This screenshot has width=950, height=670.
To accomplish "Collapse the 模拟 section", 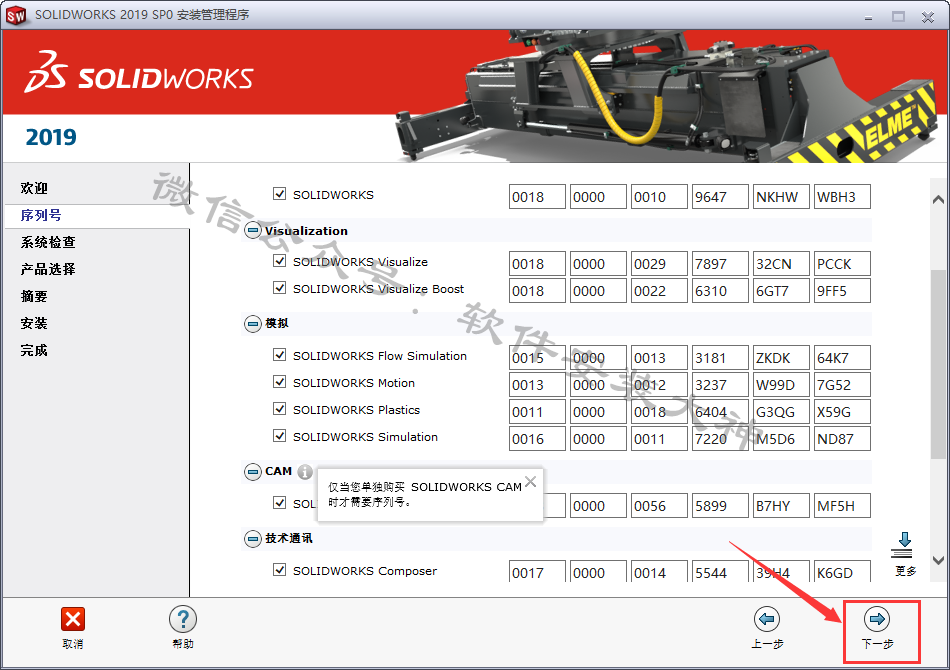I will point(253,324).
